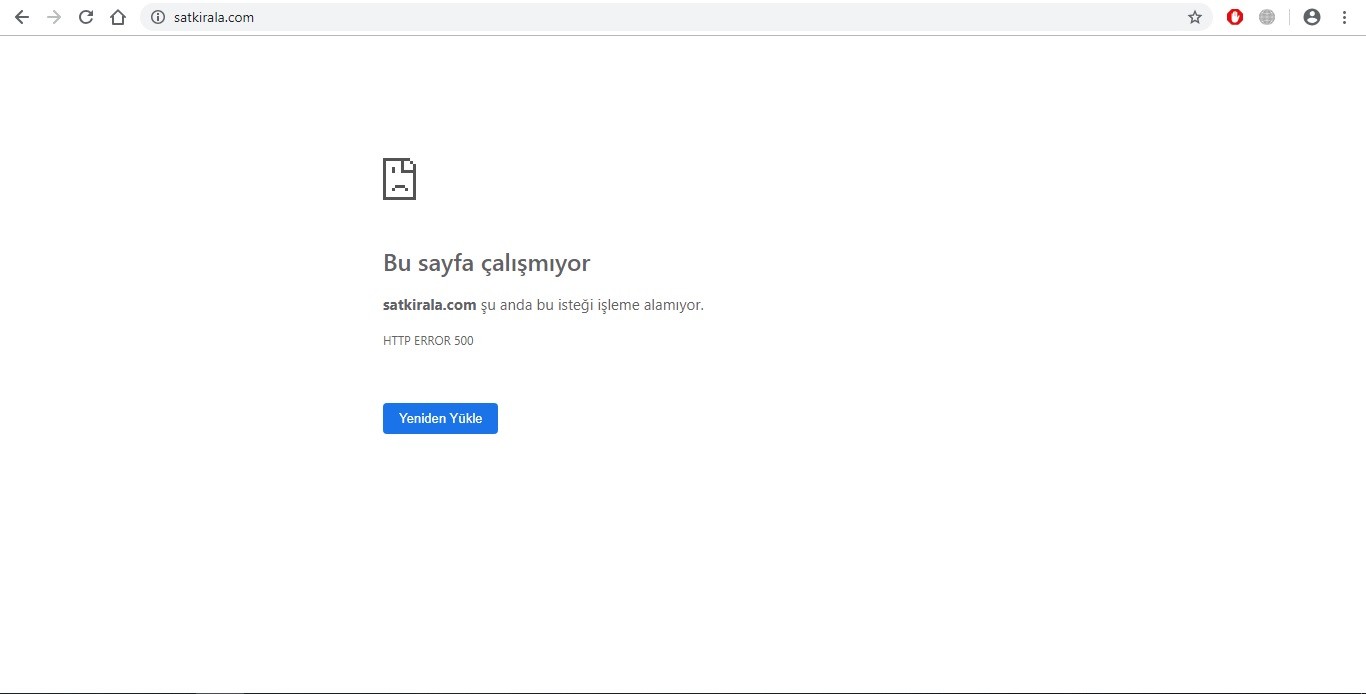Click the HTTP ERROR 500 text

tap(428, 341)
